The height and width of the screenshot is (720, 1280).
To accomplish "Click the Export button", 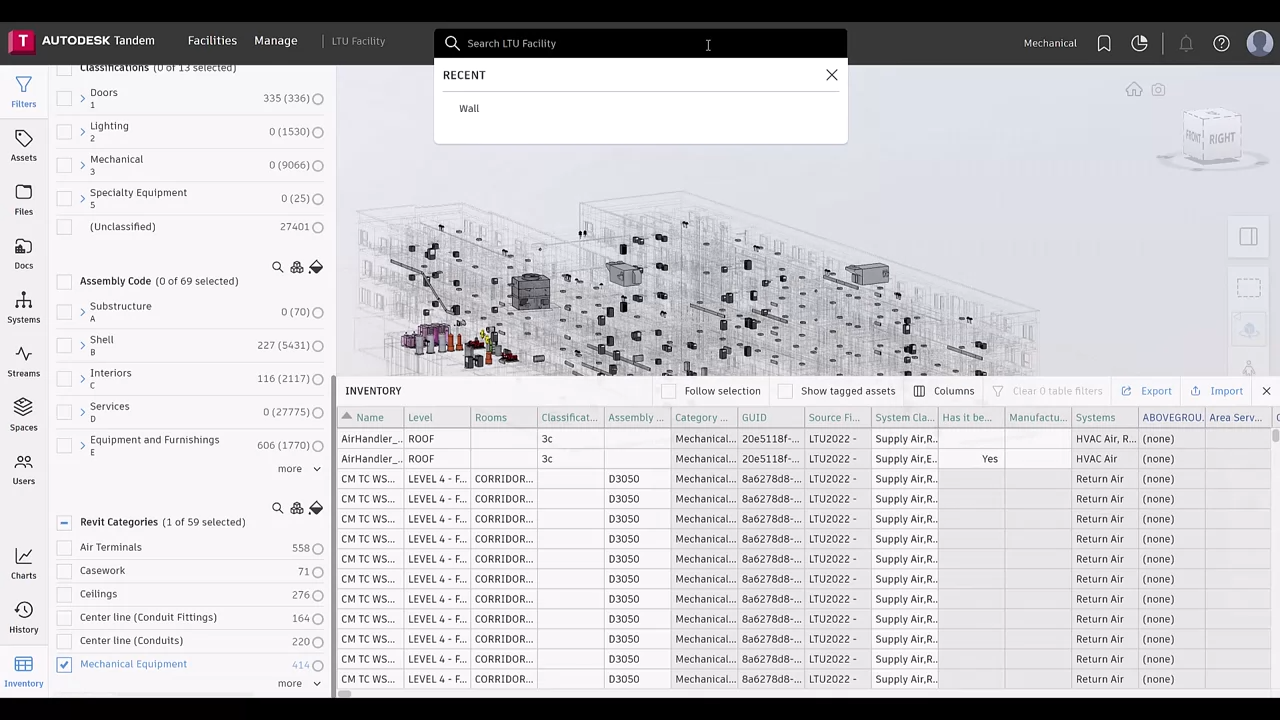I will tap(1146, 391).
